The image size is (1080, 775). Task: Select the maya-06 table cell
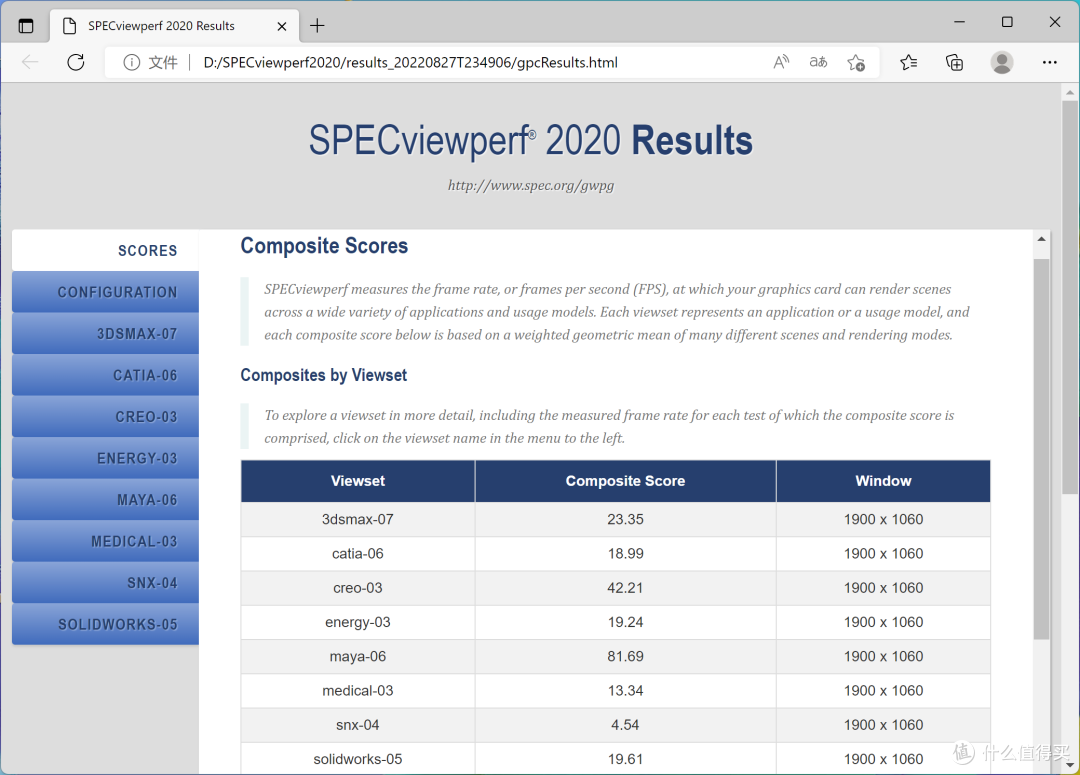357,657
